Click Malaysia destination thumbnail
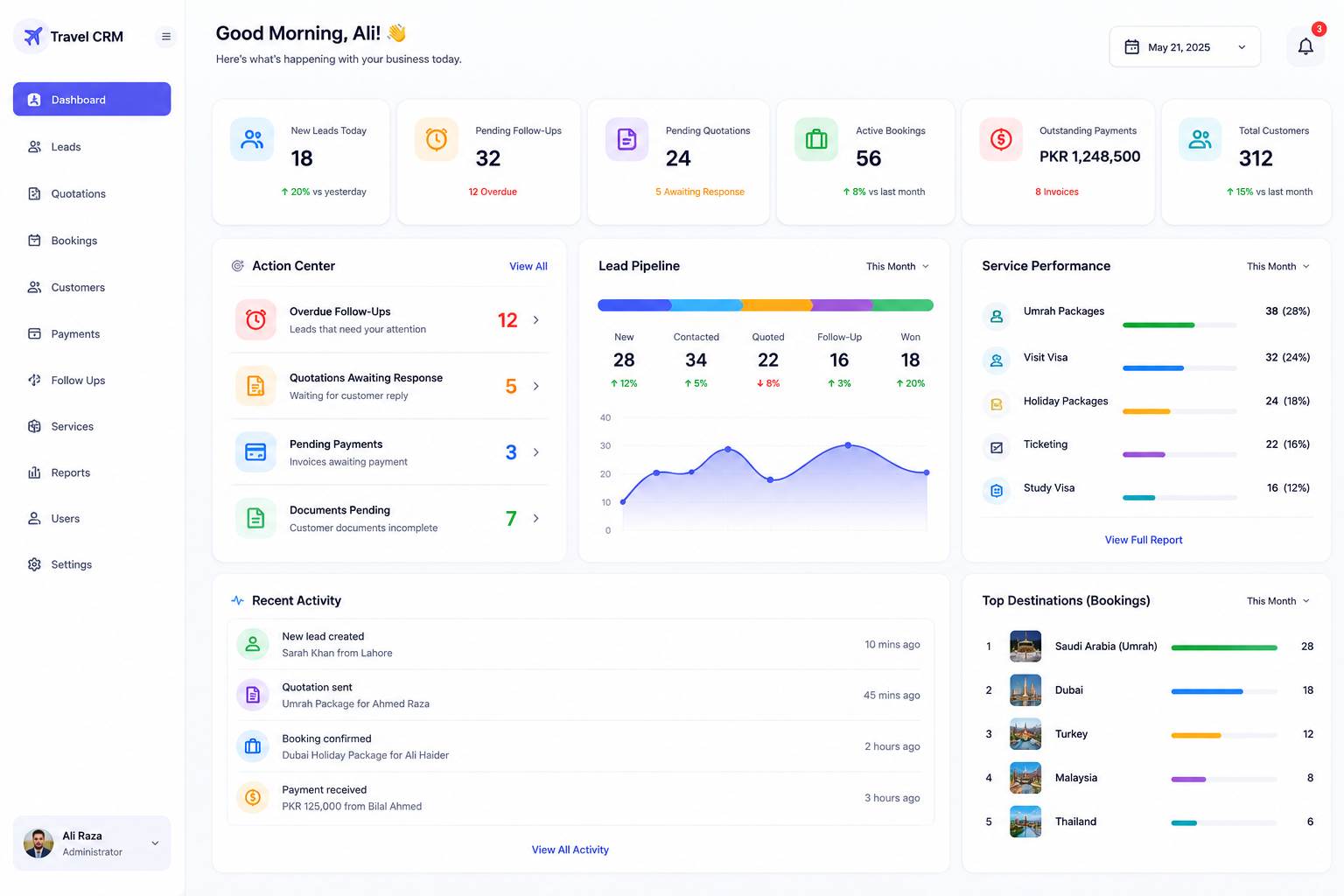 coord(1025,777)
